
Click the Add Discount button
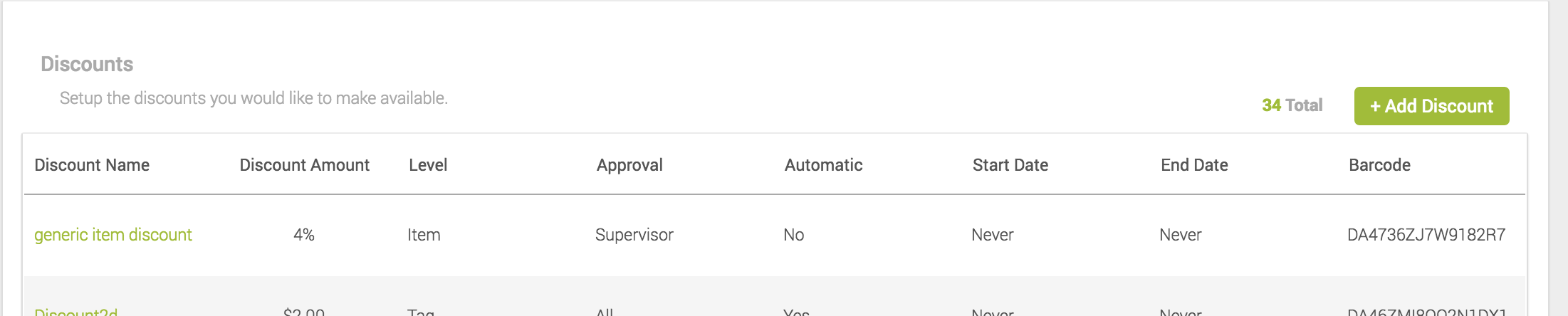pyautogui.click(x=1431, y=106)
